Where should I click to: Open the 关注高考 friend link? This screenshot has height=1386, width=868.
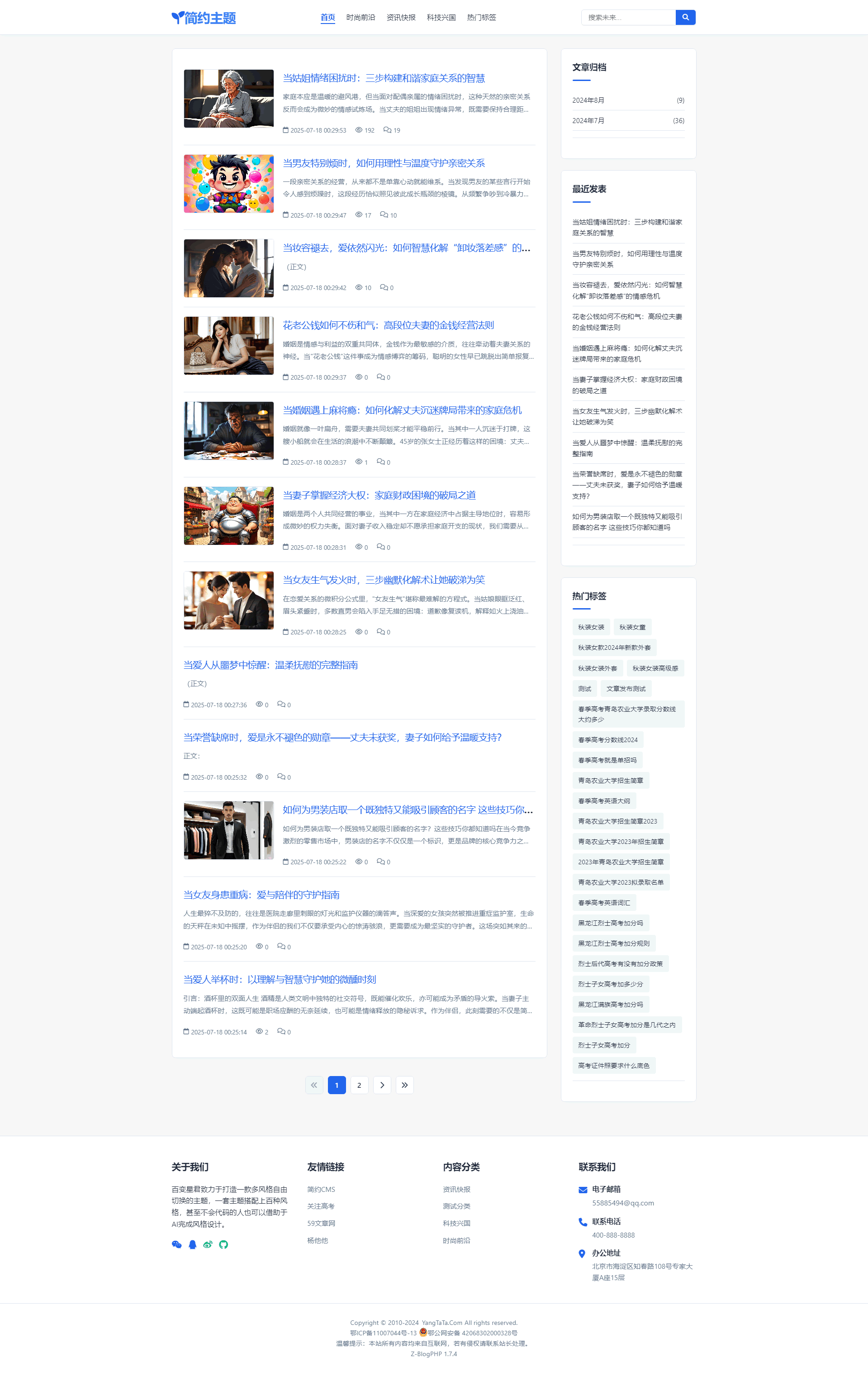pos(320,1206)
